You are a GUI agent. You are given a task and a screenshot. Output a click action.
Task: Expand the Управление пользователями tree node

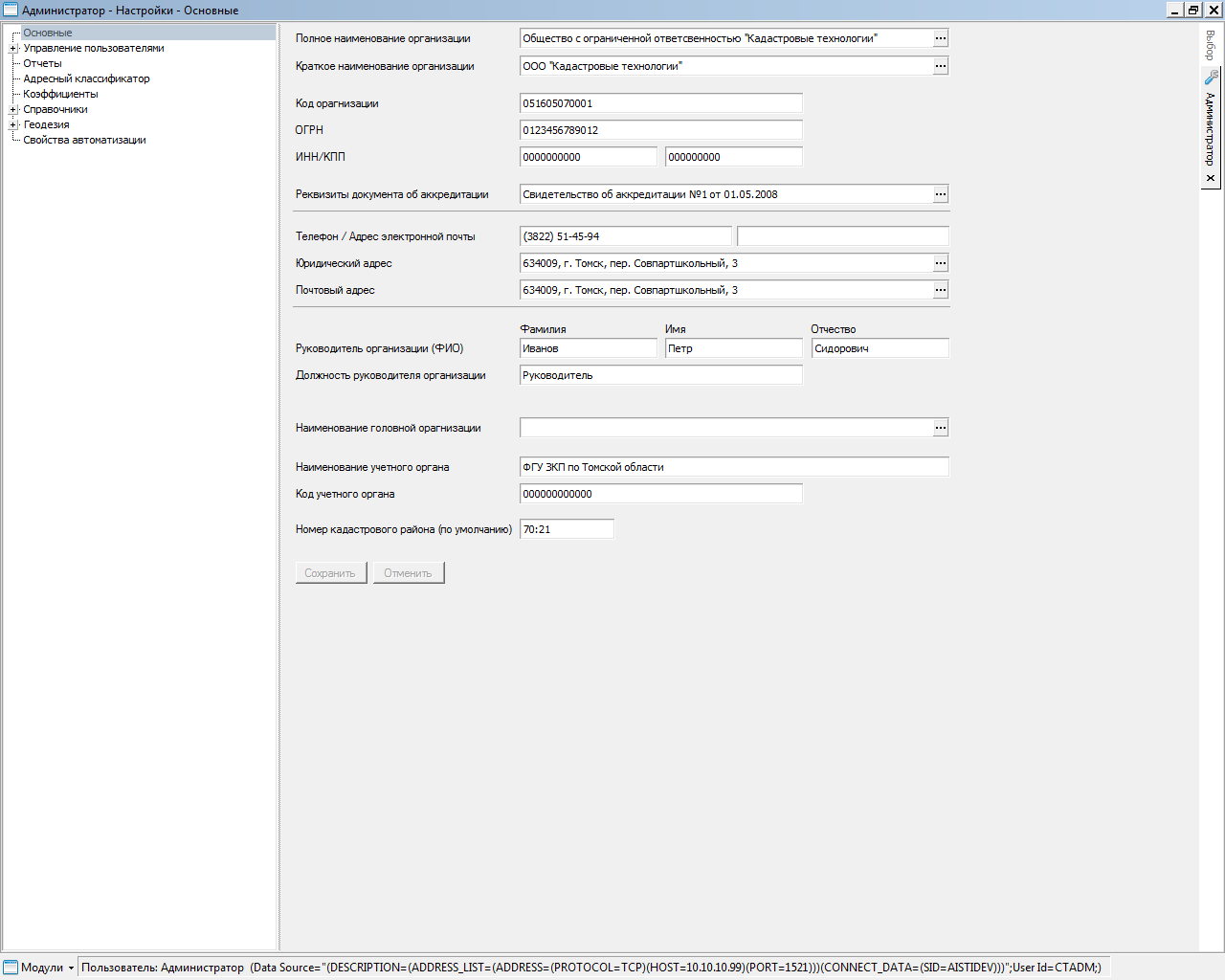click(13, 48)
